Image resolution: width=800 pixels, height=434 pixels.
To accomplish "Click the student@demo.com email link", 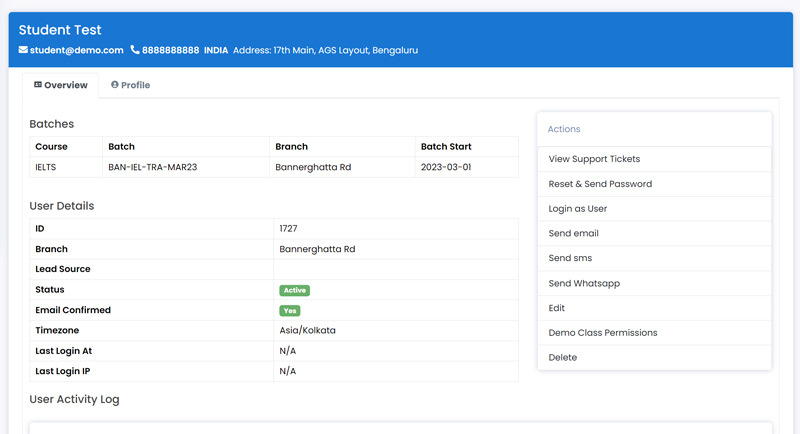I will (x=77, y=50).
